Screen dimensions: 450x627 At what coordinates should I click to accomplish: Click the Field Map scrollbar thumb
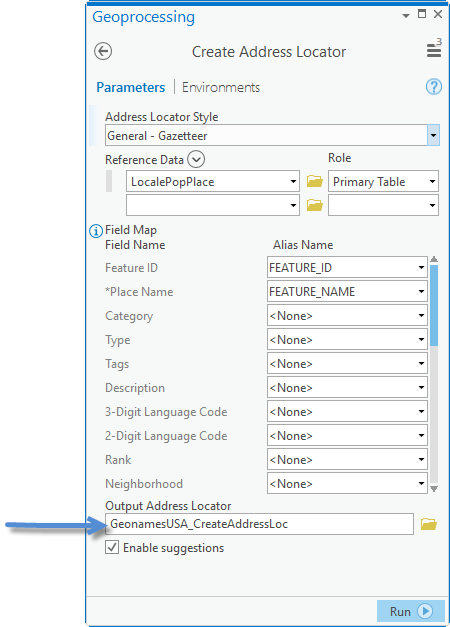coord(434,305)
